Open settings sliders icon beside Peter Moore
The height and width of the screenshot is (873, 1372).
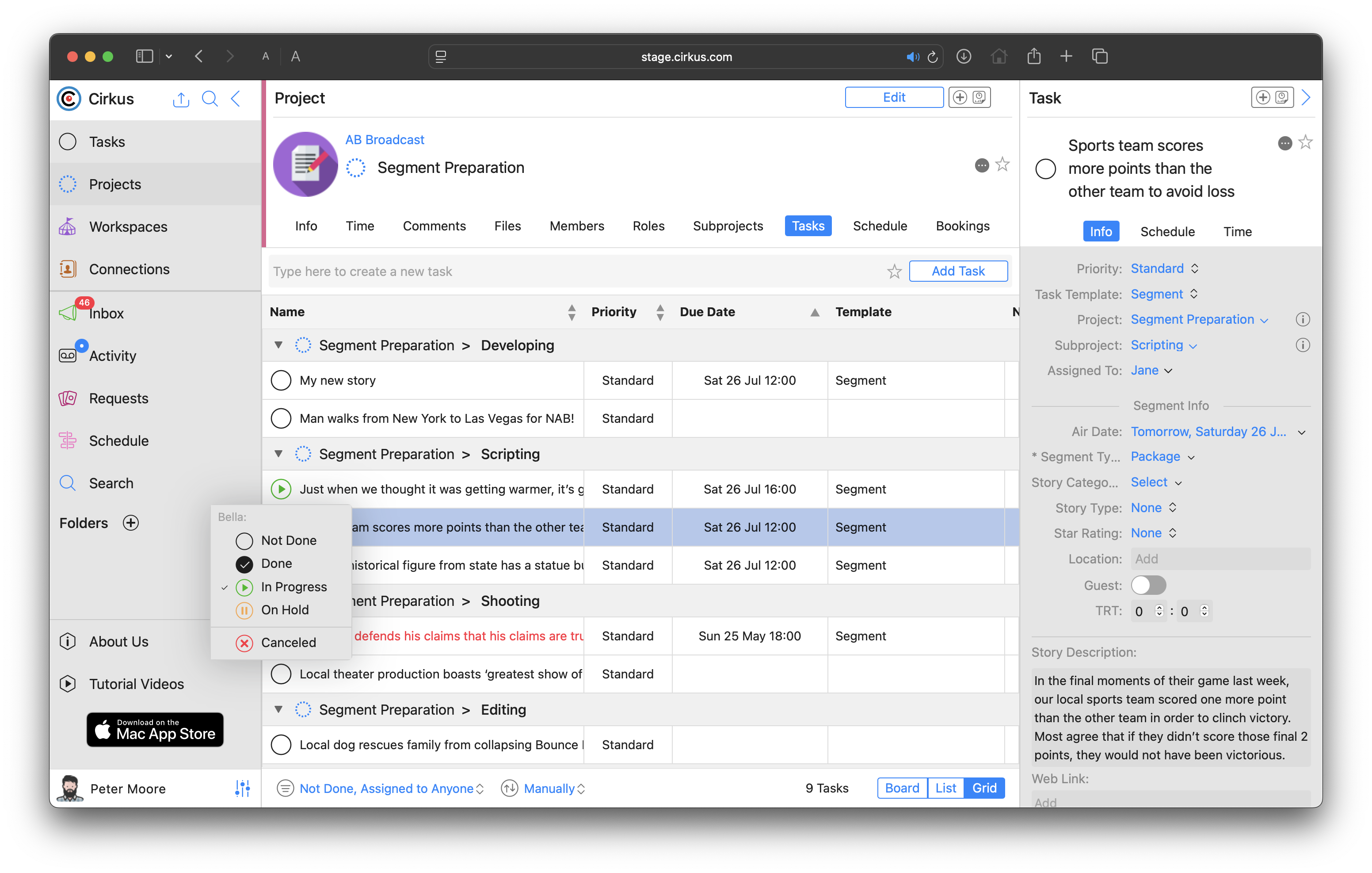coord(243,789)
